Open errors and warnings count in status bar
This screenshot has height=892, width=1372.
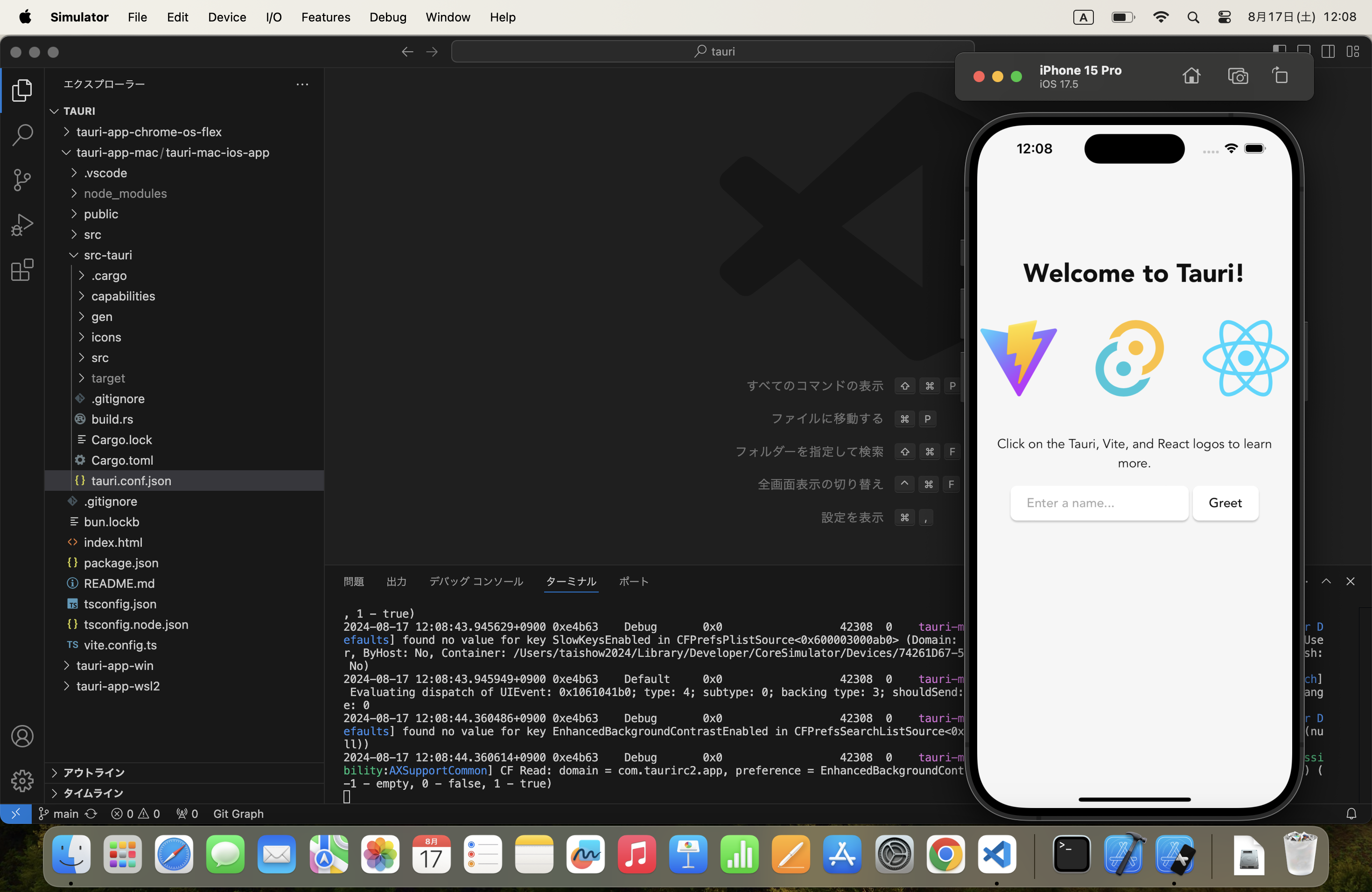[135, 813]
